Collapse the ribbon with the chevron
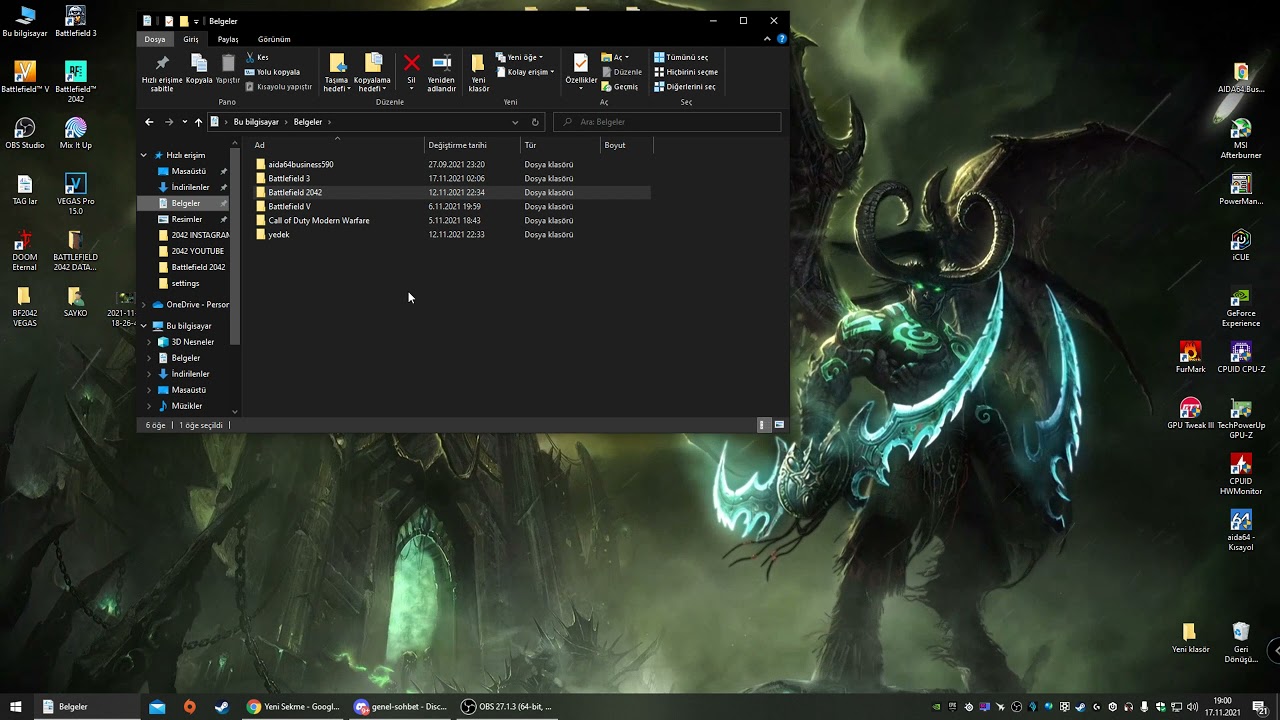The image size is (1280, 720). coord(769,39)
